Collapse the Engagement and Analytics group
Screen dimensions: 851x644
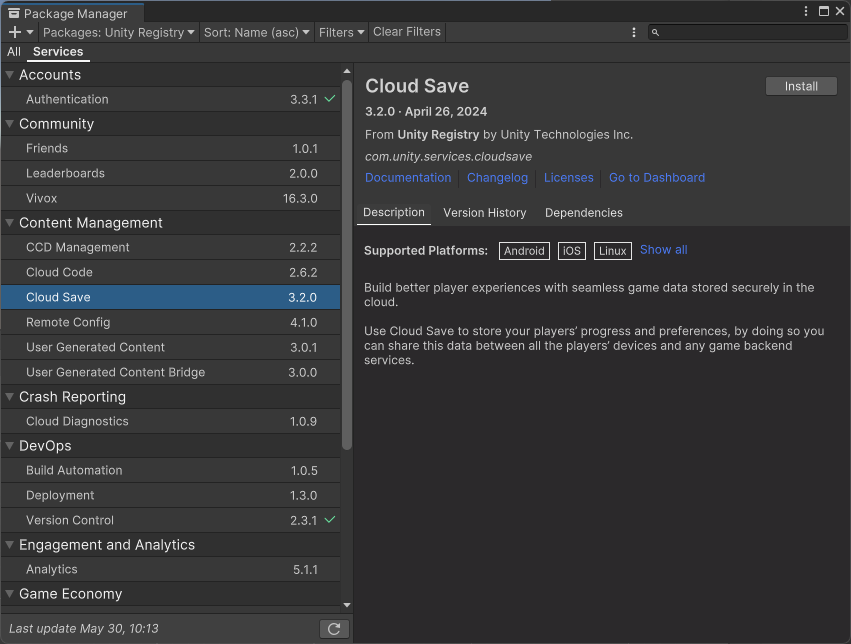(x=9, y=544)
